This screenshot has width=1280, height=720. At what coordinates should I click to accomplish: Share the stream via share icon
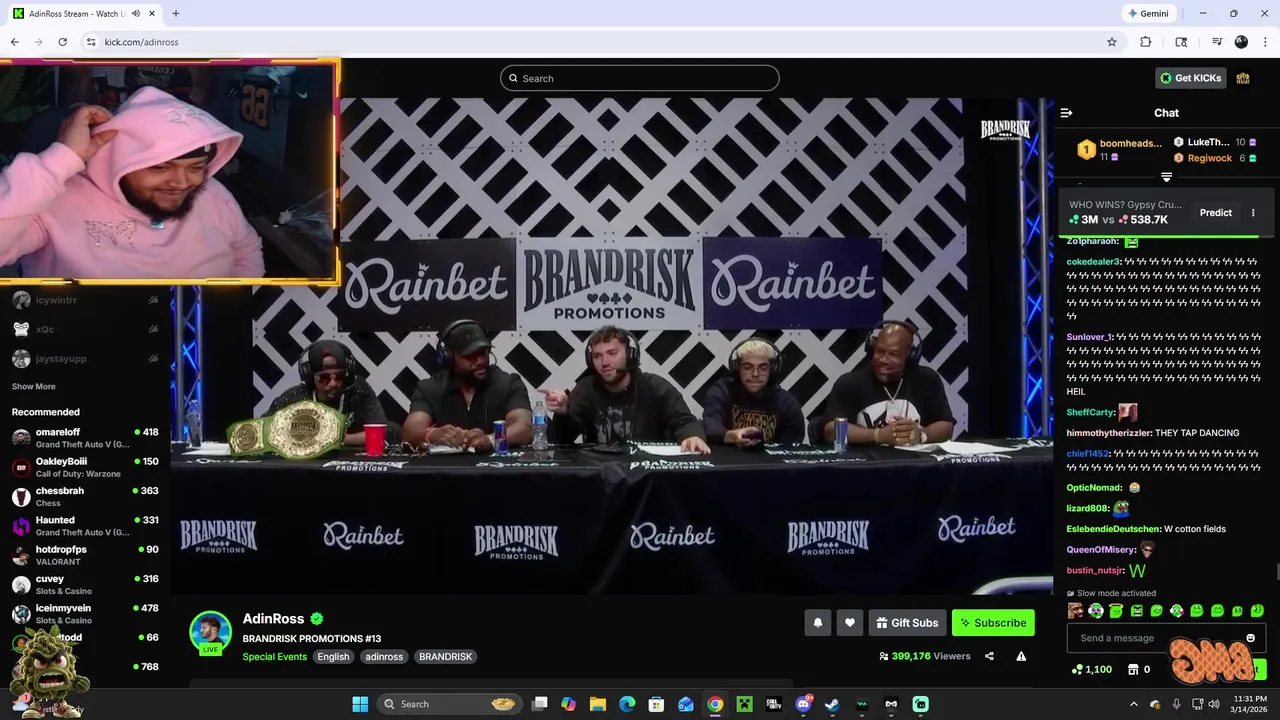(989, 656)
